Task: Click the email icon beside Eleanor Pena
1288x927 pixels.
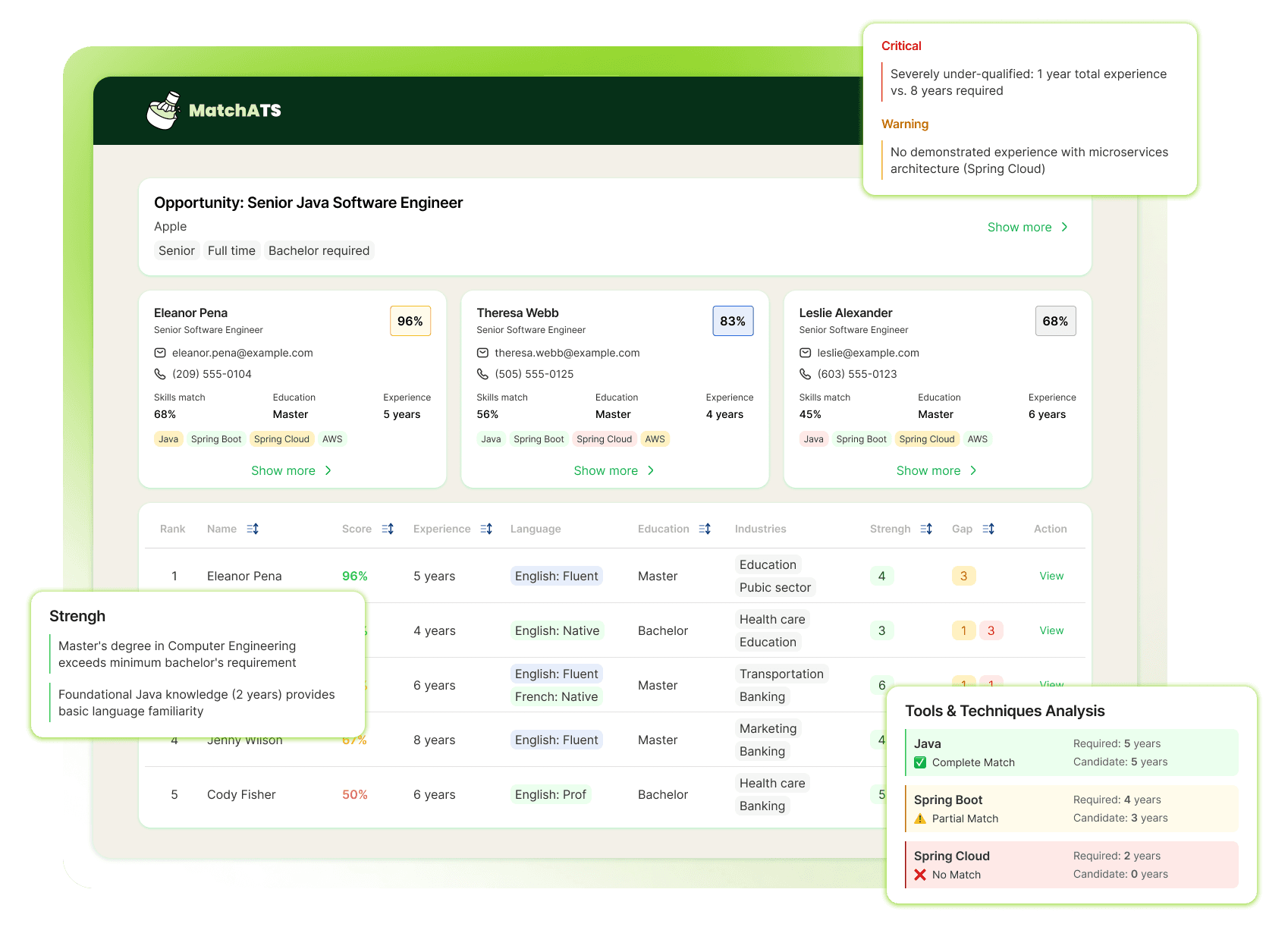Action: click(160, 352)
